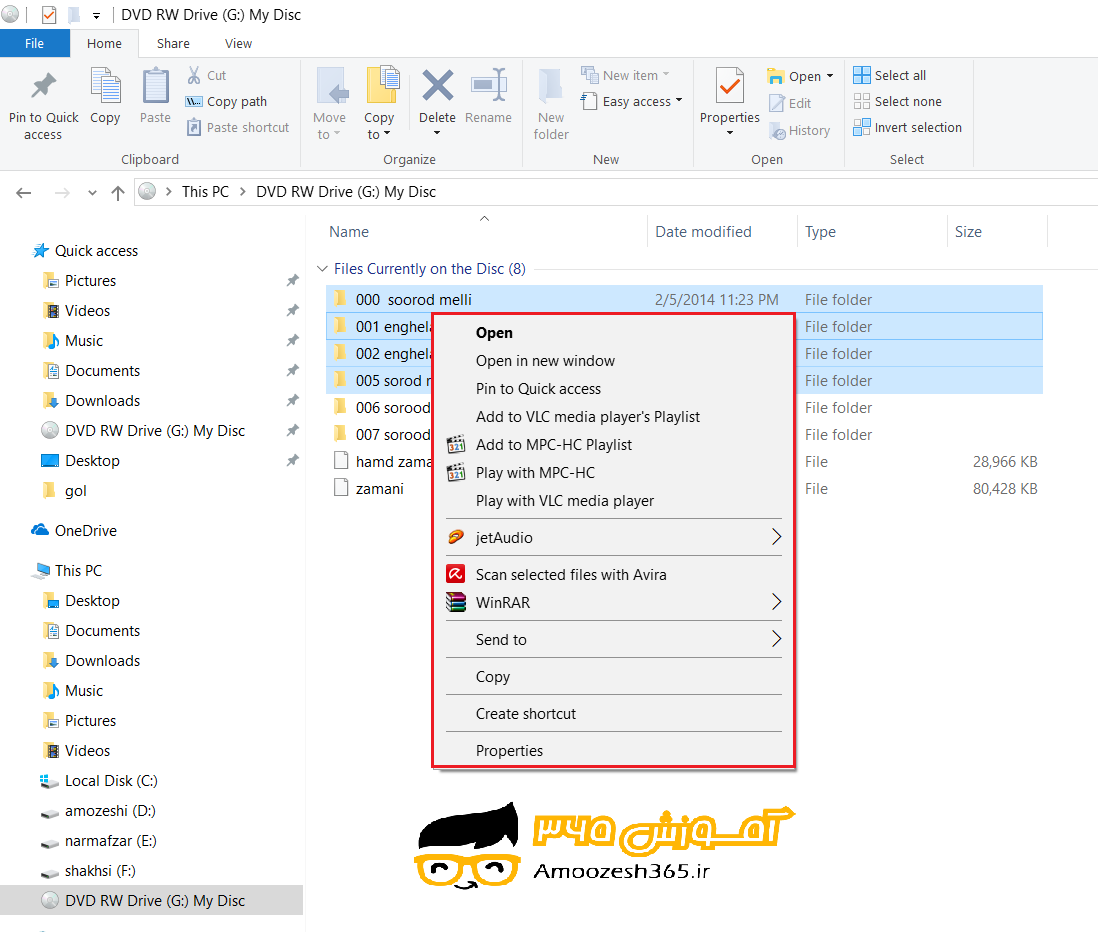Click This PC in the address bar
The width and height of the screenshot is (1098, 932).
pyautogui.click(x=205, y=192)
